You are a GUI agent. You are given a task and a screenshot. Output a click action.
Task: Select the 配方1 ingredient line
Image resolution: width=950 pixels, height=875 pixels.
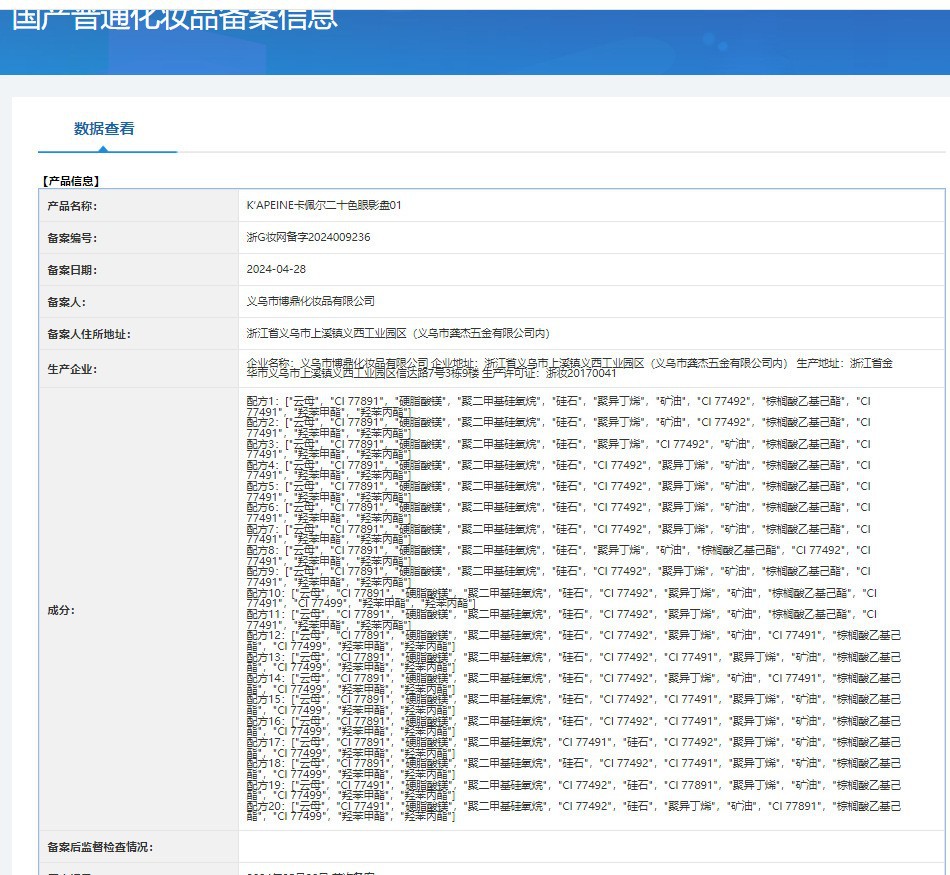click(559, 406)
